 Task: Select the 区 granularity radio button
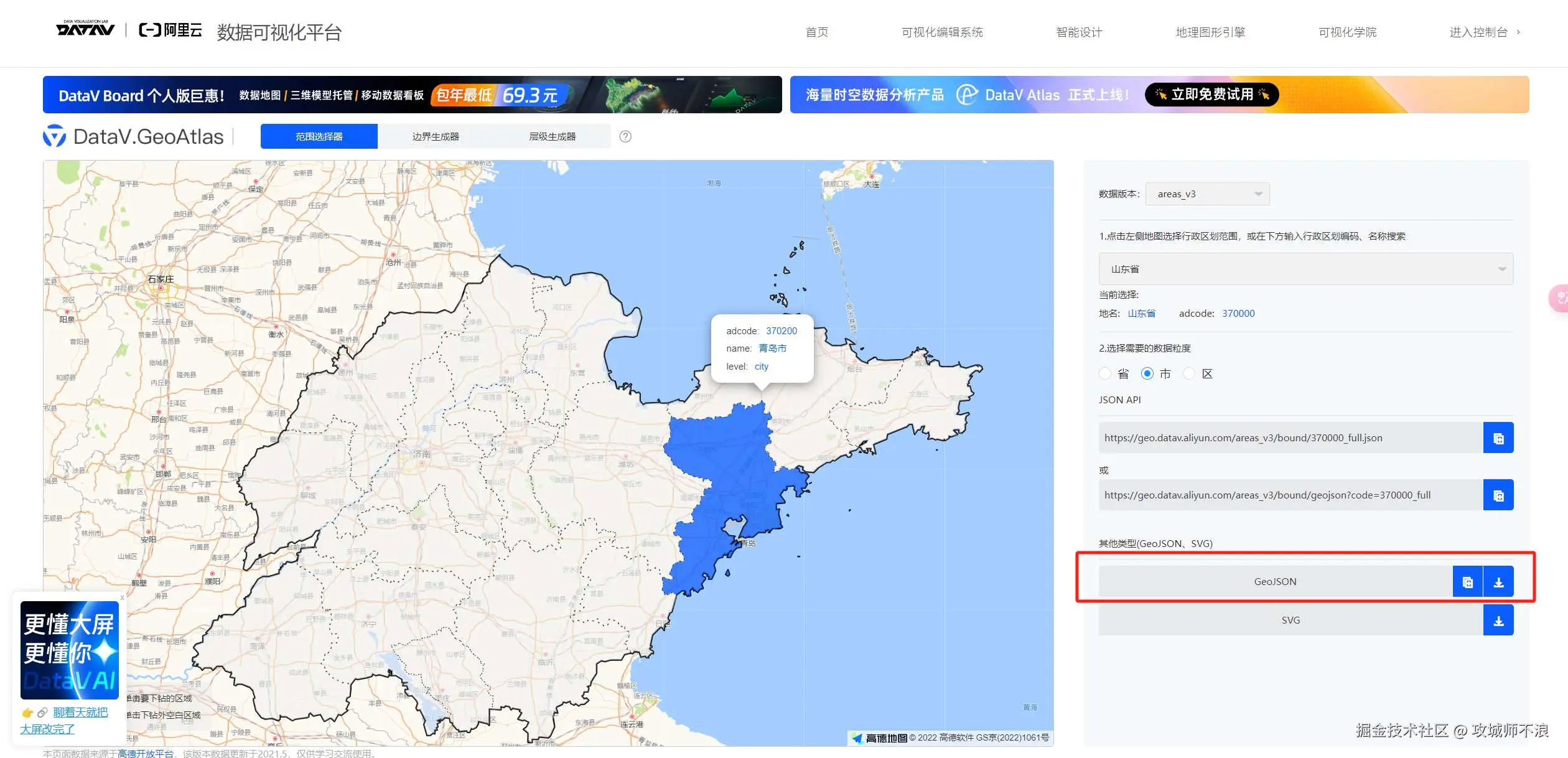click(1188, 373)
